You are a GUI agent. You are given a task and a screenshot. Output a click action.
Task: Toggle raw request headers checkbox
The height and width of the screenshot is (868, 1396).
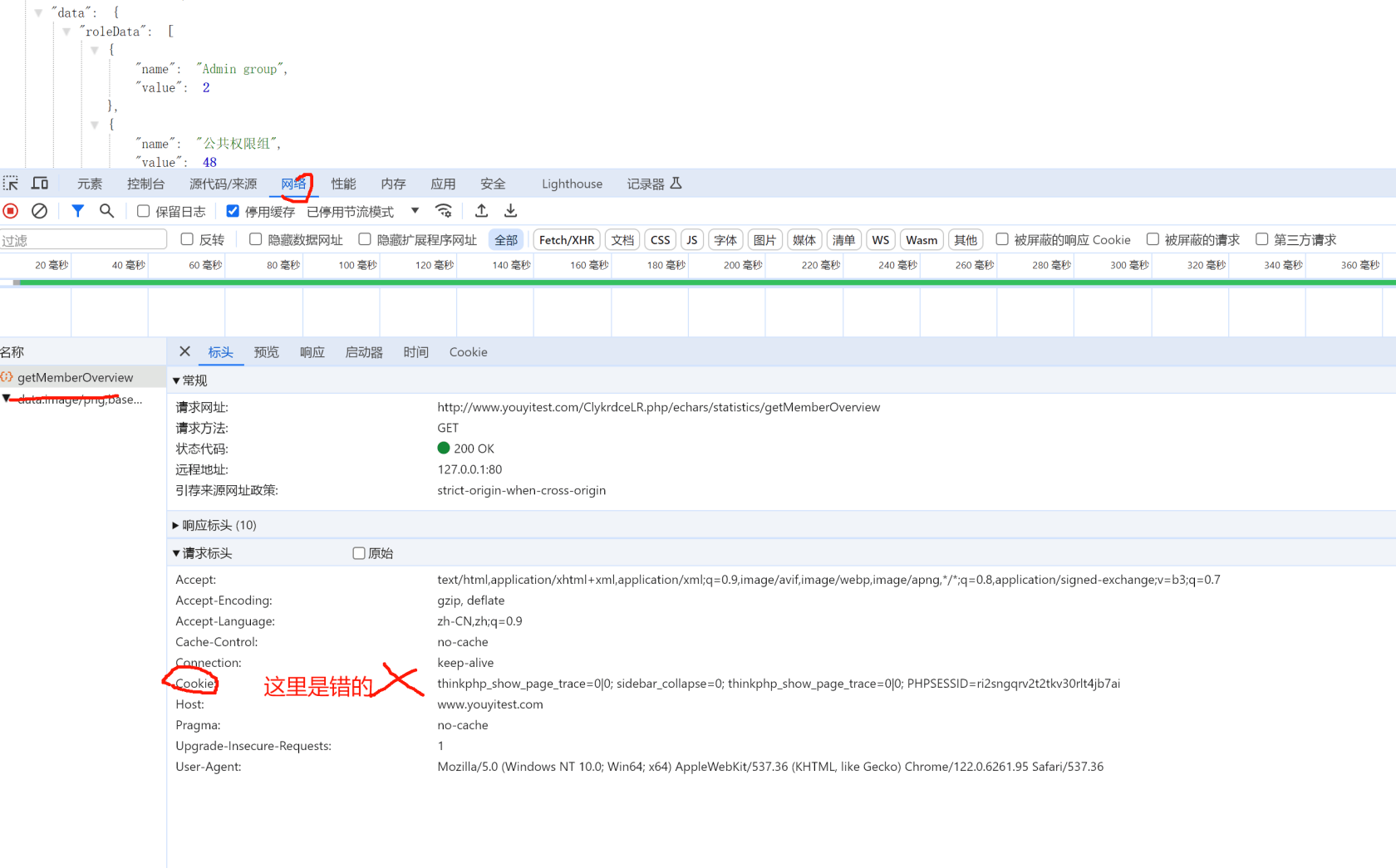coord(359,553)
